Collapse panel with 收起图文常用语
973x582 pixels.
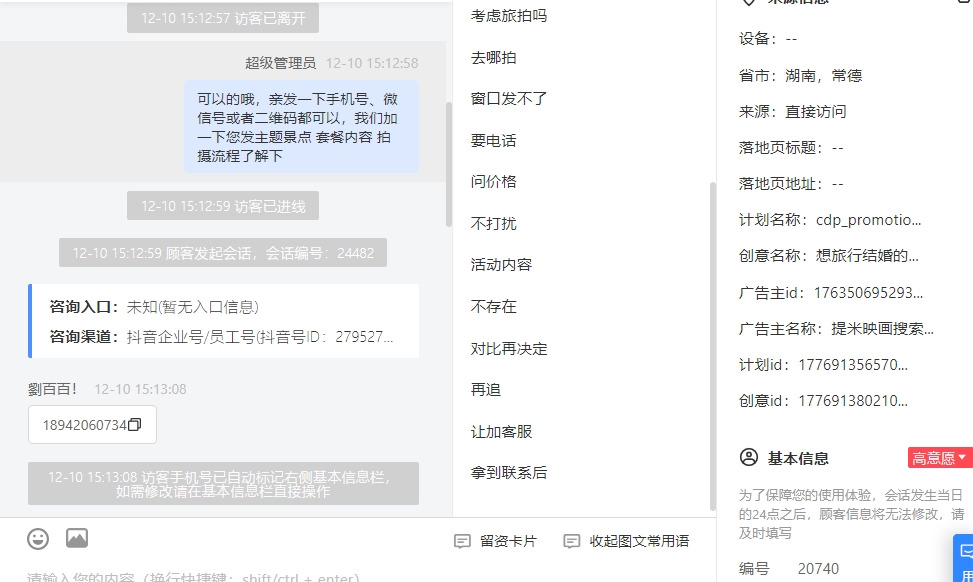click(x=626, y=541)
